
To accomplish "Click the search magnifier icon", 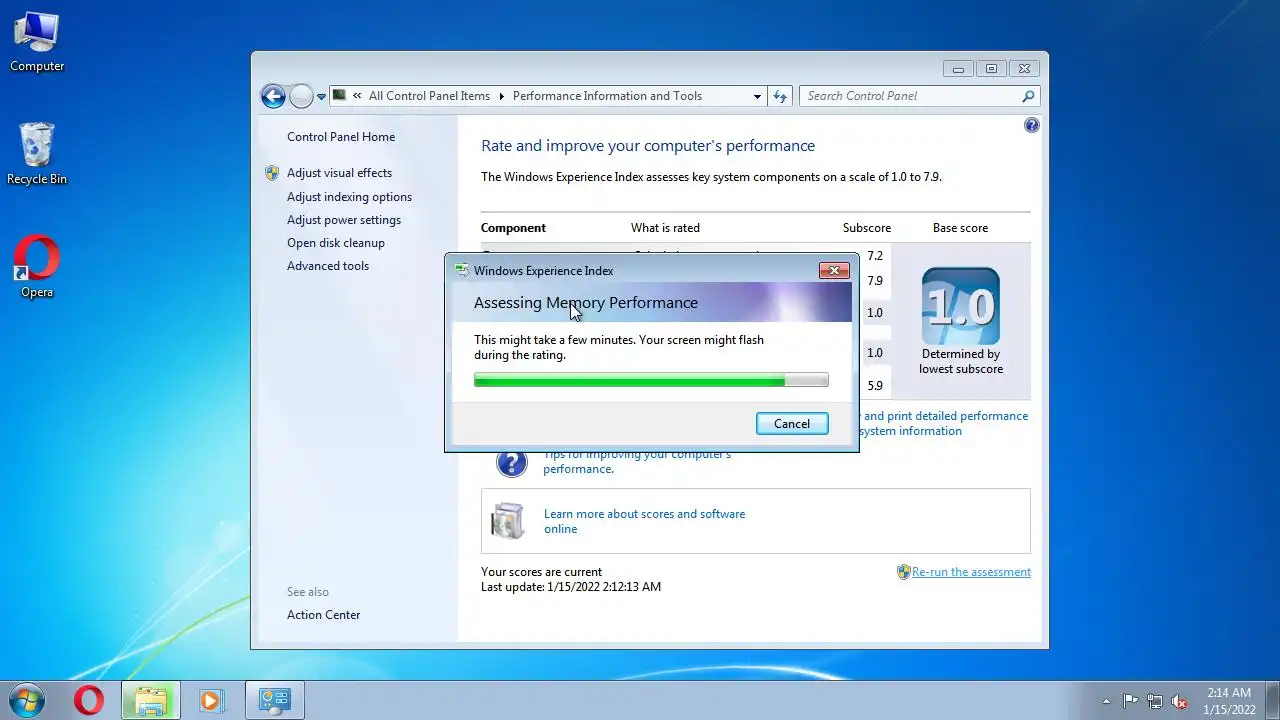I will [x=1028, y=96].
